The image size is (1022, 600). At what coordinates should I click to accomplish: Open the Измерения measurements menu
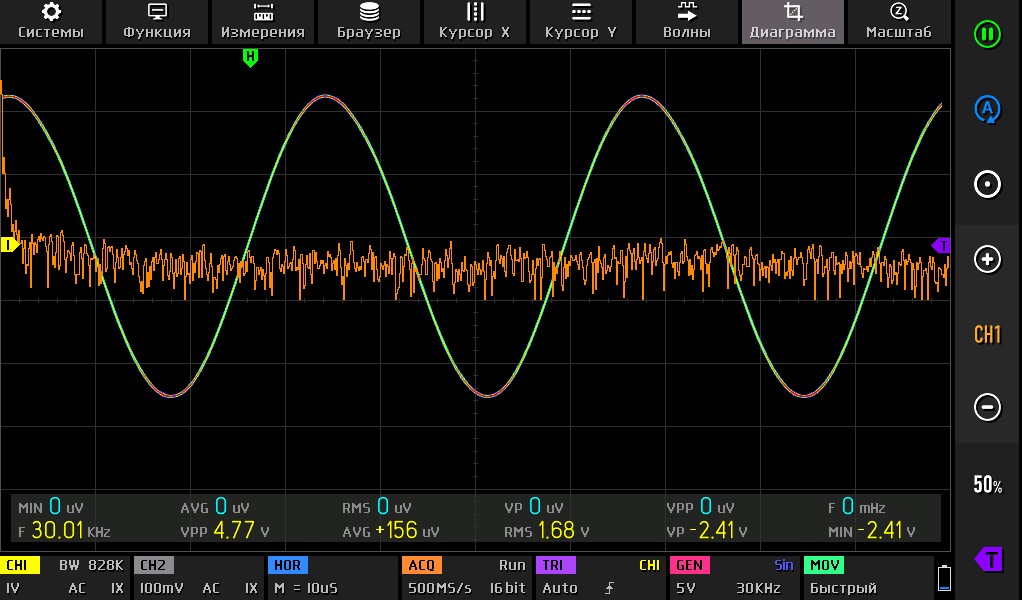[x=263, y=21]
